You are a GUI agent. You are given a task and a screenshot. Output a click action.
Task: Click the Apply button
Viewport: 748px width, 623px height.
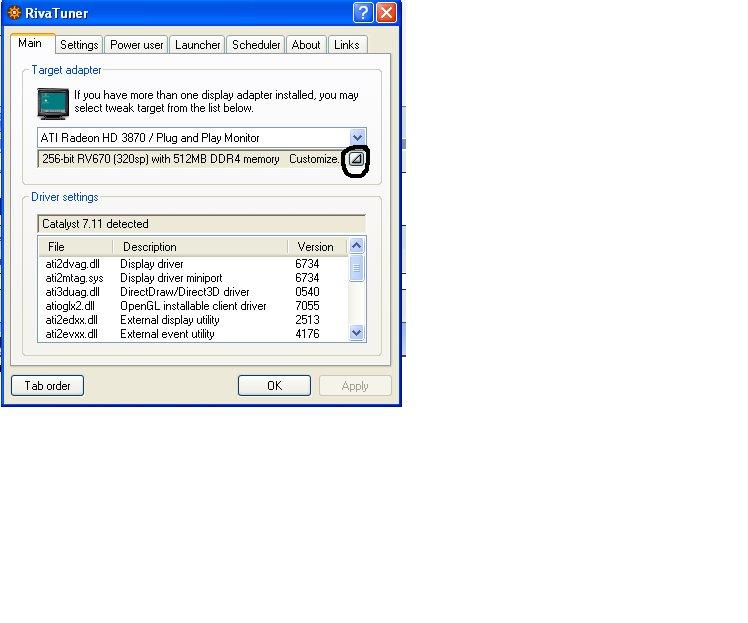[355, 385]
